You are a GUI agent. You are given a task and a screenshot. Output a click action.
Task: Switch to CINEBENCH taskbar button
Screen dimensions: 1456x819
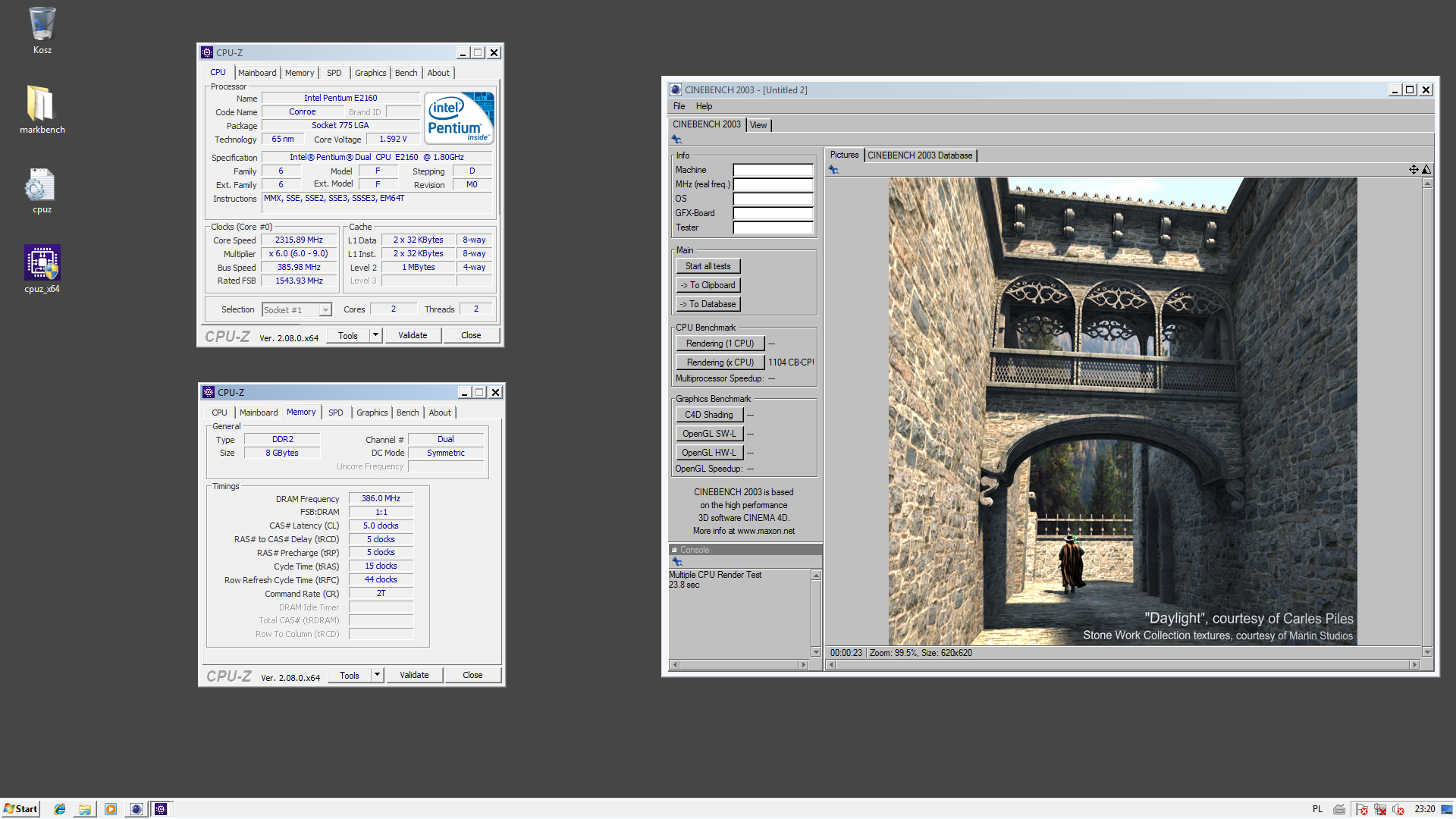point(136,809)
